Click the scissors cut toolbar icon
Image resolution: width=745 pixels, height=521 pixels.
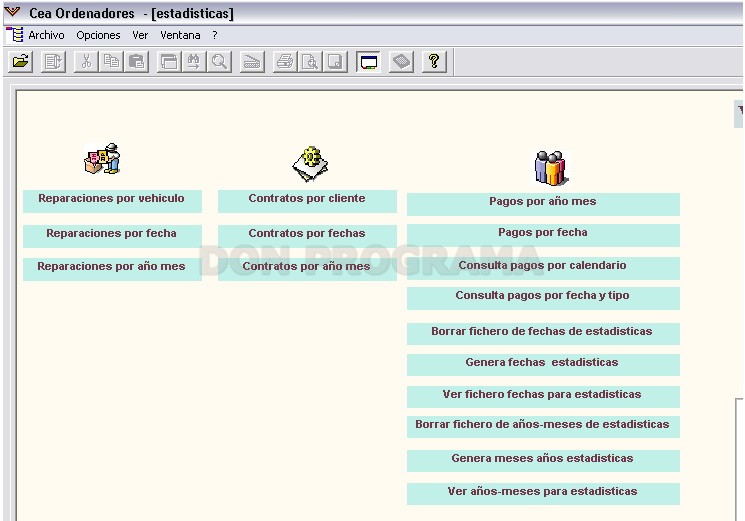point(86,62)
